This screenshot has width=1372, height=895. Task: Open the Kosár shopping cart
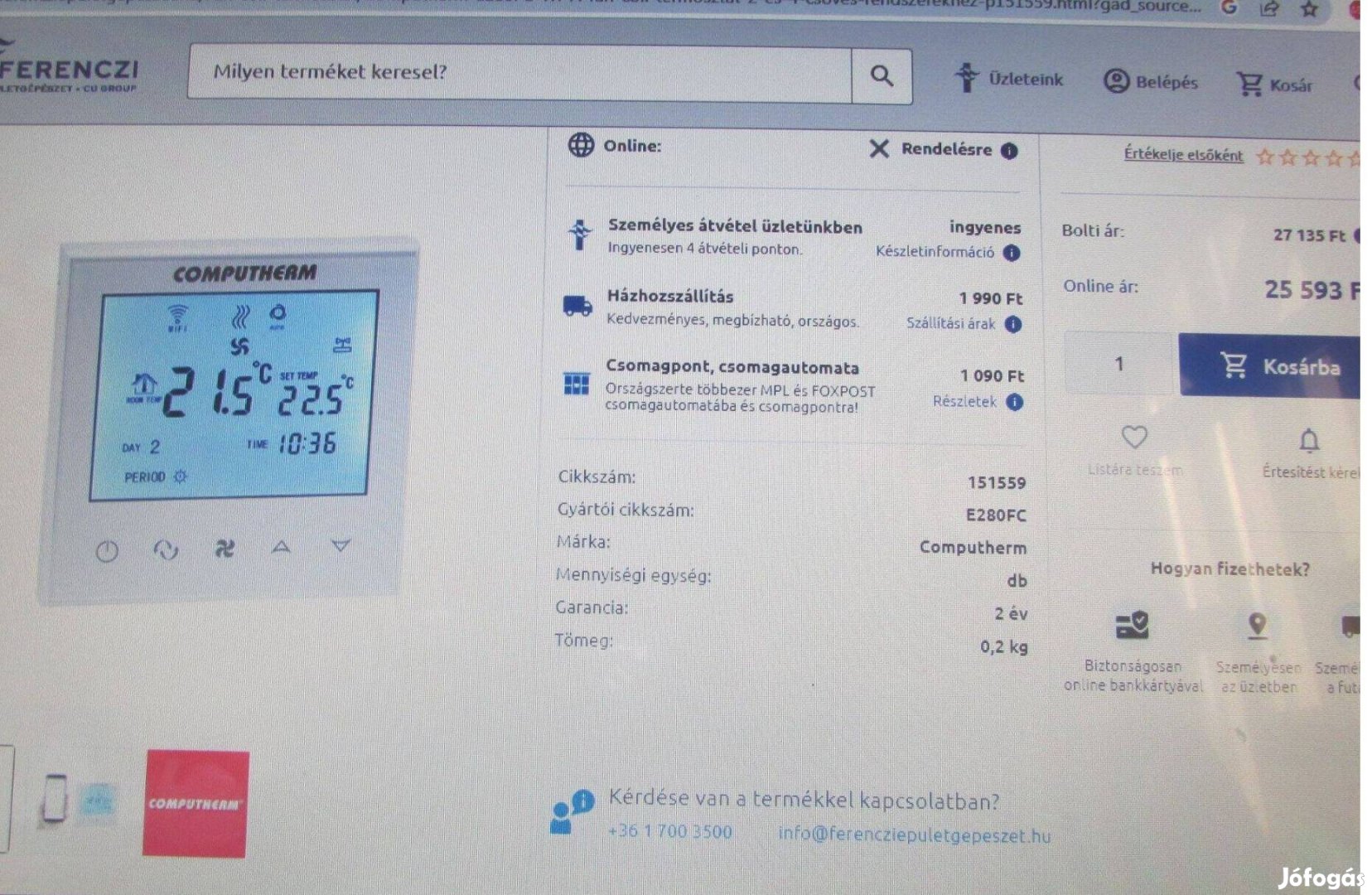[x=1274, y=84]
